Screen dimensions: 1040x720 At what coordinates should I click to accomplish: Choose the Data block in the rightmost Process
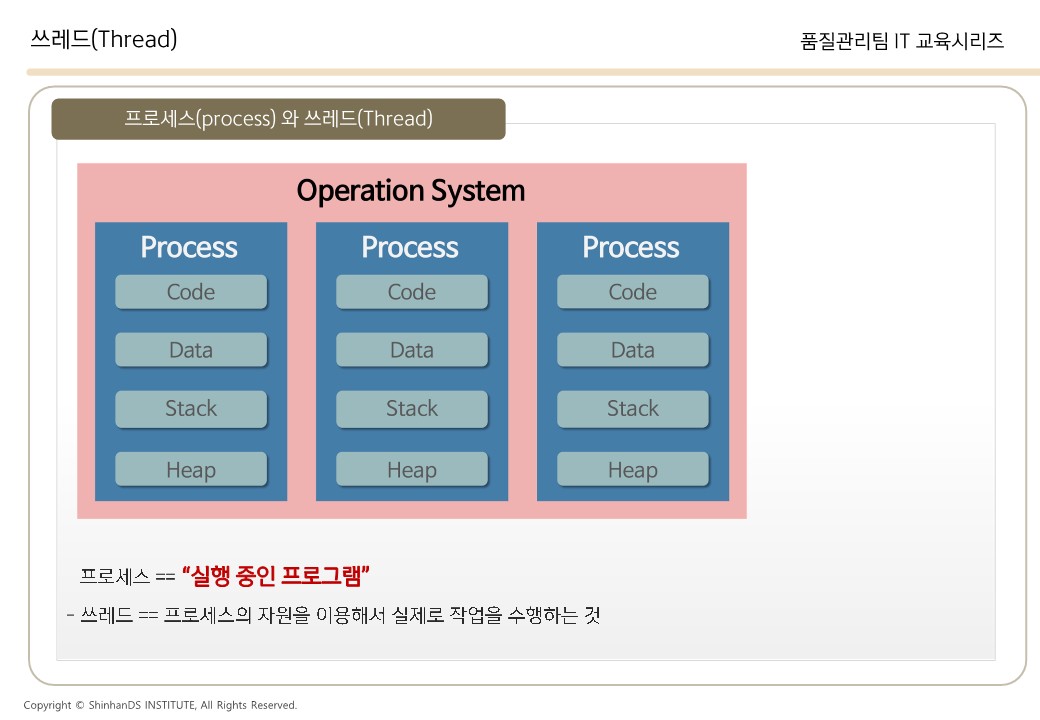click(633, 349)
